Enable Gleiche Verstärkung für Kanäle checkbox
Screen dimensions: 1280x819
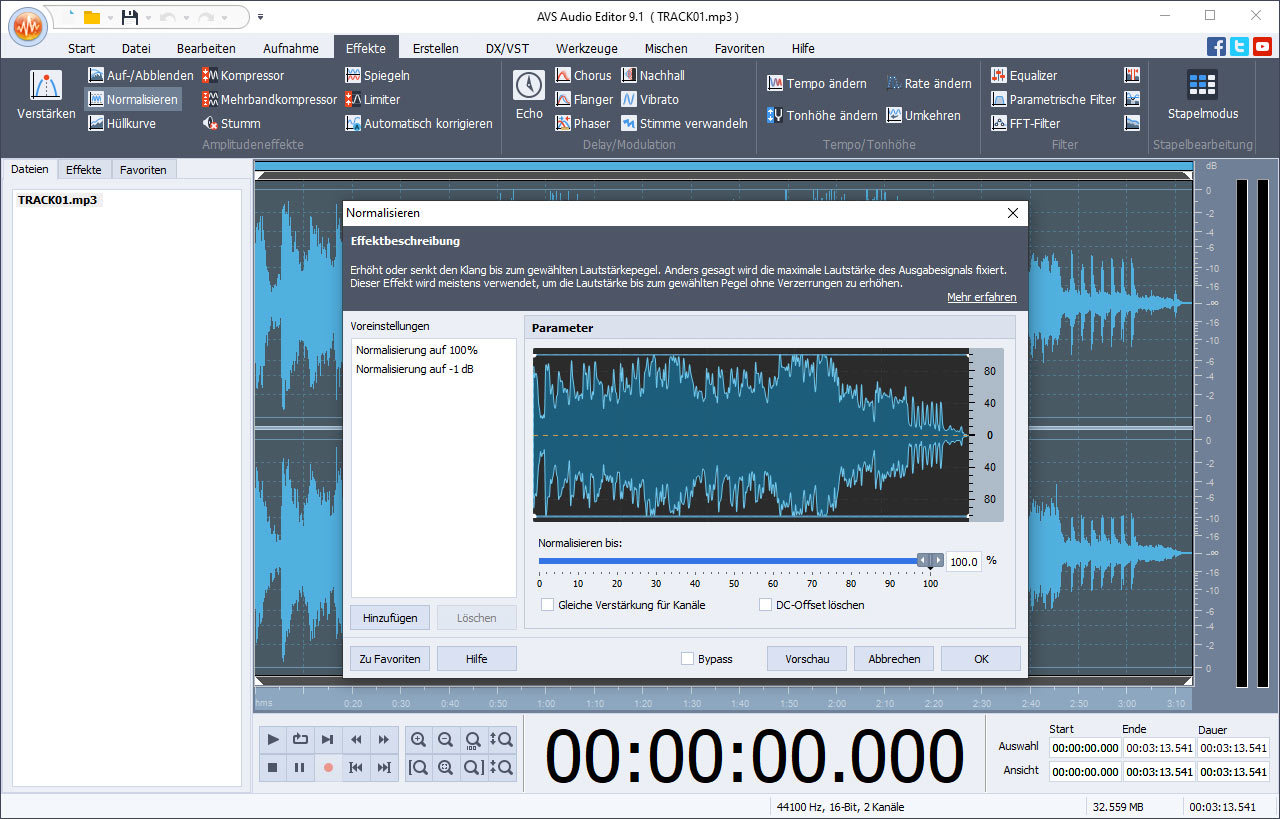[547, 605]
